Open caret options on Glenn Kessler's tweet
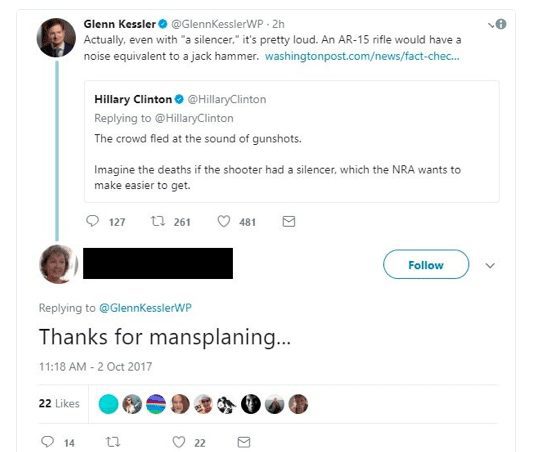The image size is (547, 452). 491,25
